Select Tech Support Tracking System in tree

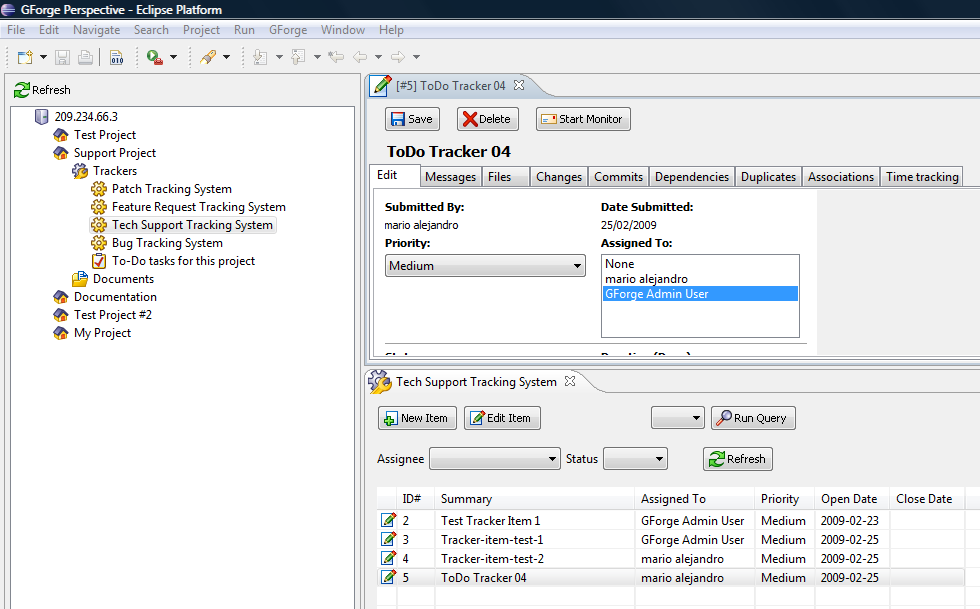192,225
